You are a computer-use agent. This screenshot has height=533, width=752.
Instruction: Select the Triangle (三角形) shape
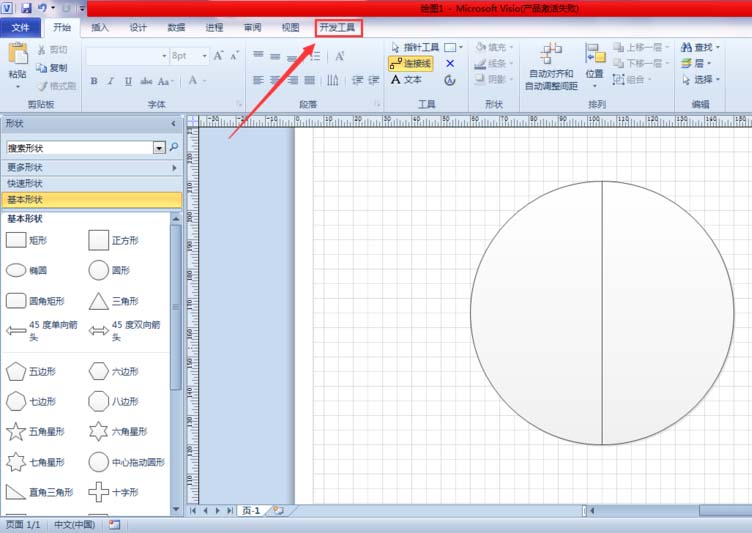pyautogui.click(x=114, y=301)
